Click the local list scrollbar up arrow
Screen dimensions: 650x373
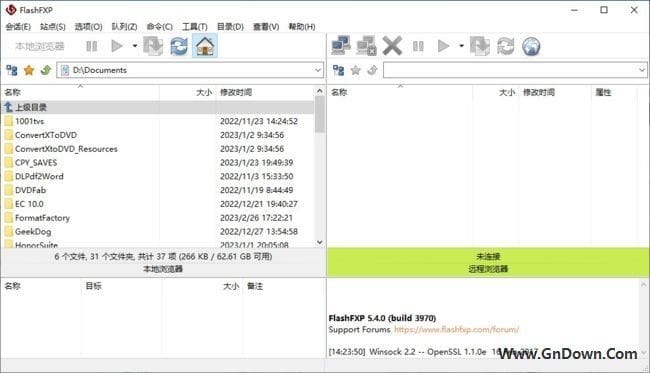tap(319, 91)
